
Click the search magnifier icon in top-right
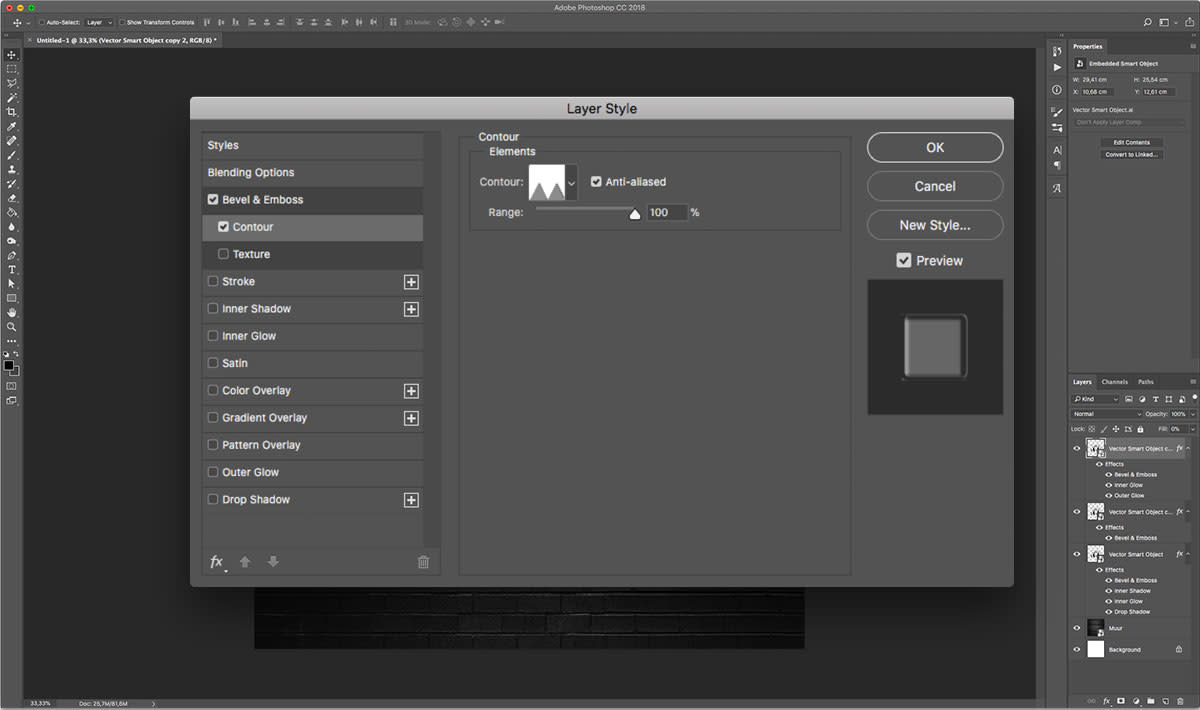1150,21
